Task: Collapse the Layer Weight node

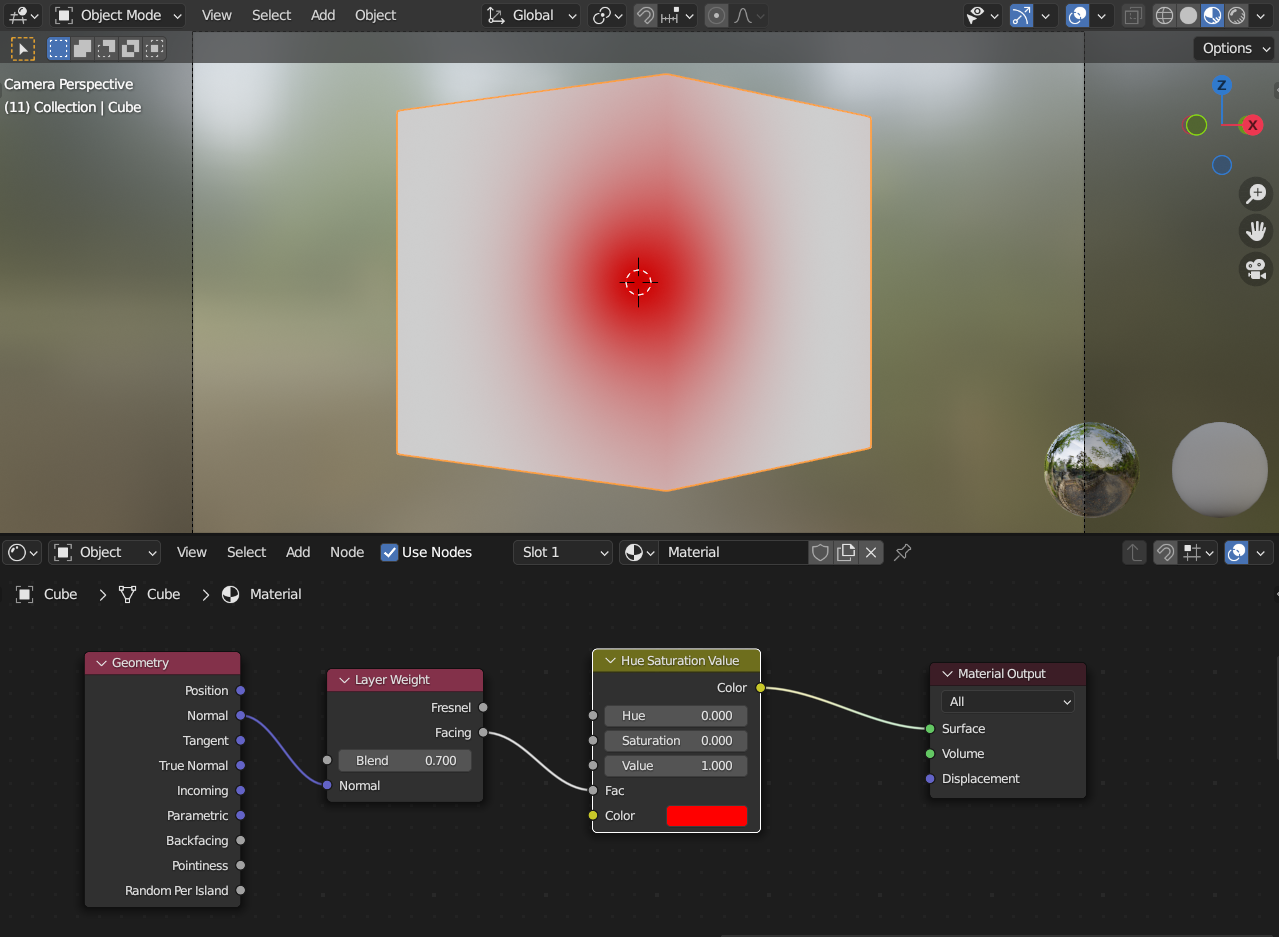Action: 342,680
